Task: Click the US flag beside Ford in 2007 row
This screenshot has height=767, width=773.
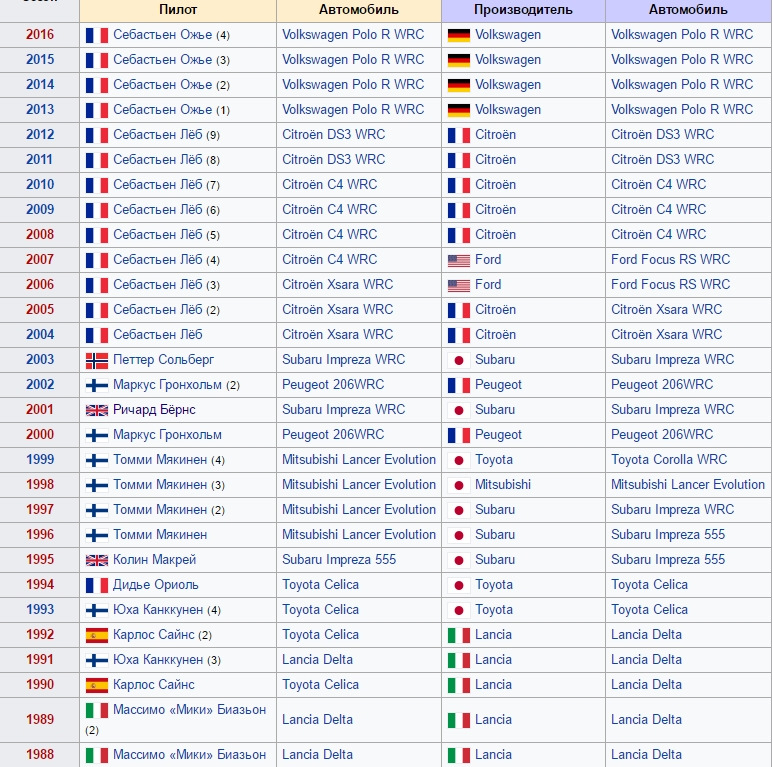Action: coord(459,260)
